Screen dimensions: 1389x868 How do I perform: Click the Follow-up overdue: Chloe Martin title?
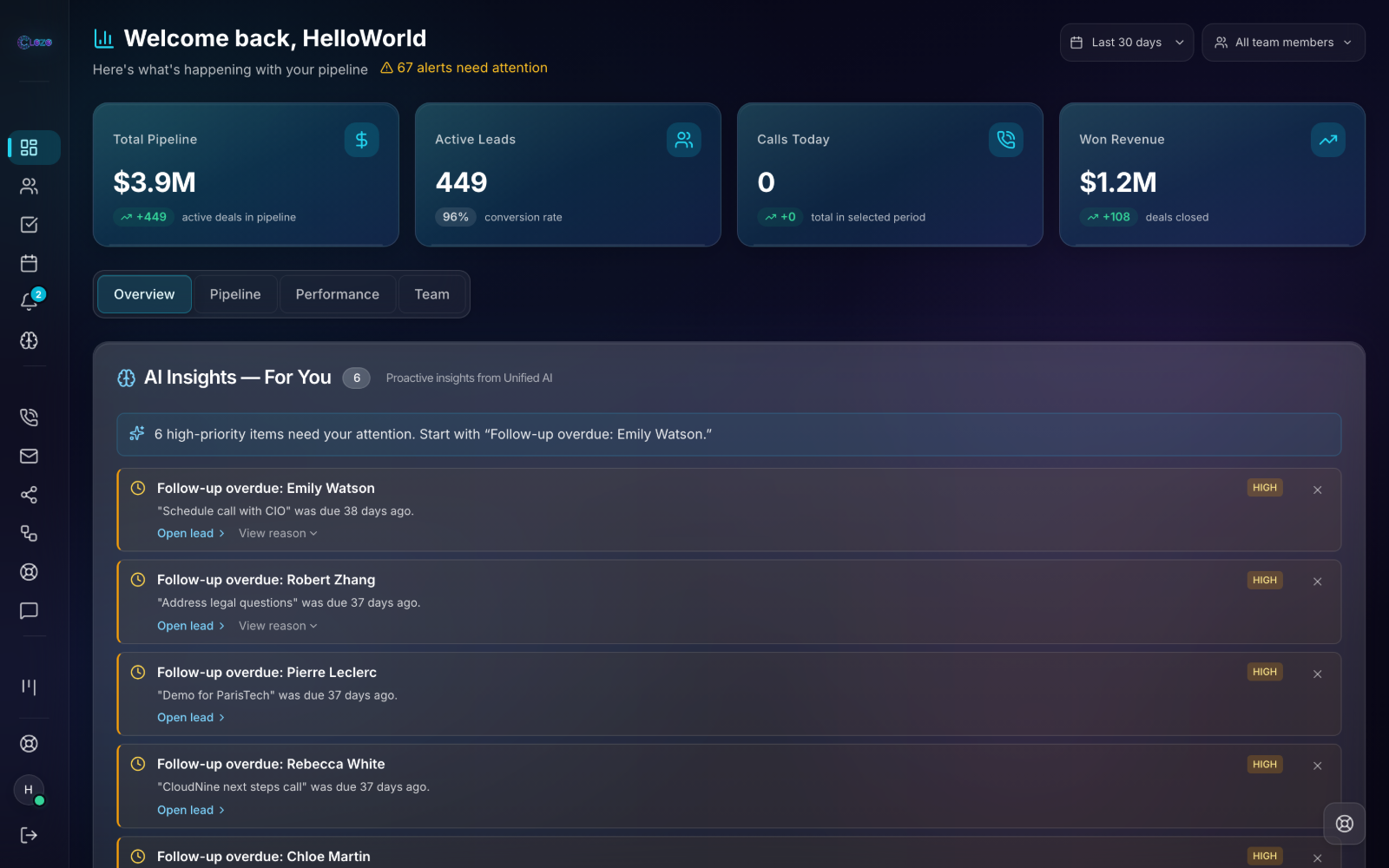pyautogui.click(x=264, y=857)
